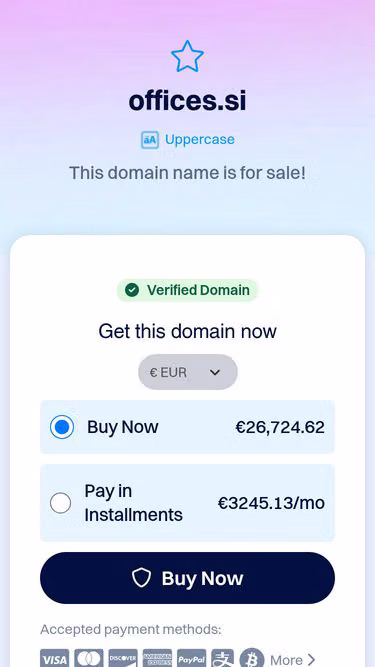The image size is (375, 667).
Task: Click the Visa payment icon
Action: pos(54,658)
